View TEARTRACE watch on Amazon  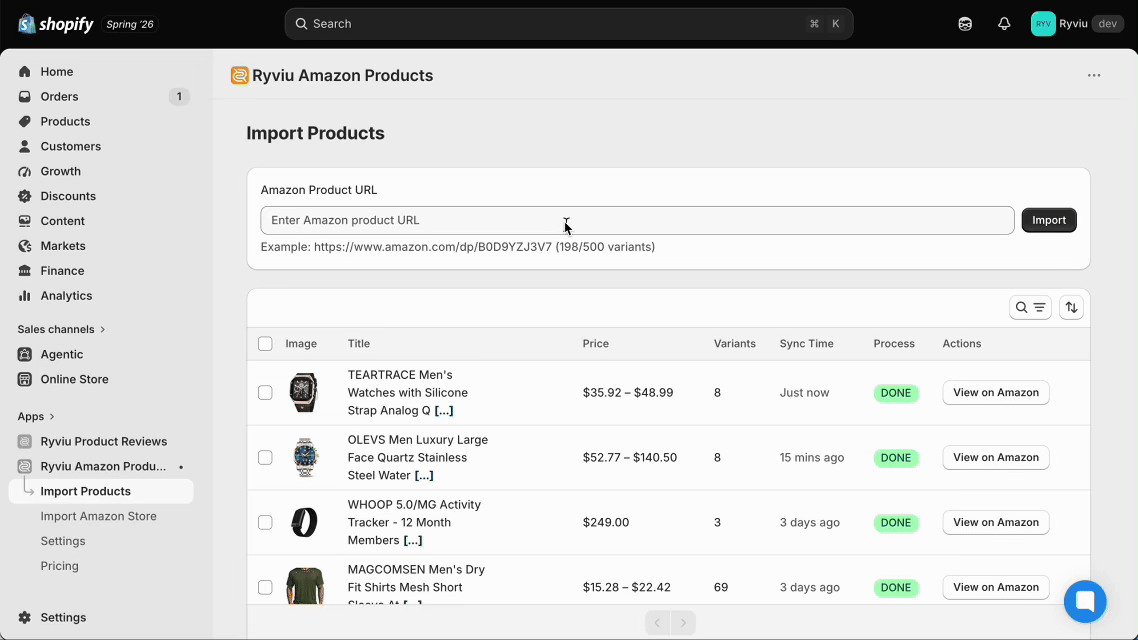coord(996,393)
